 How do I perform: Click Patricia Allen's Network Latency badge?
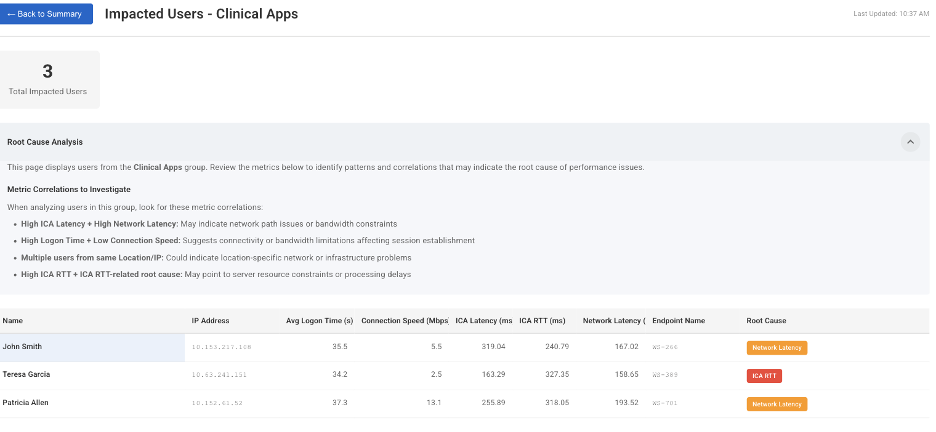click(x=777, y=404)
